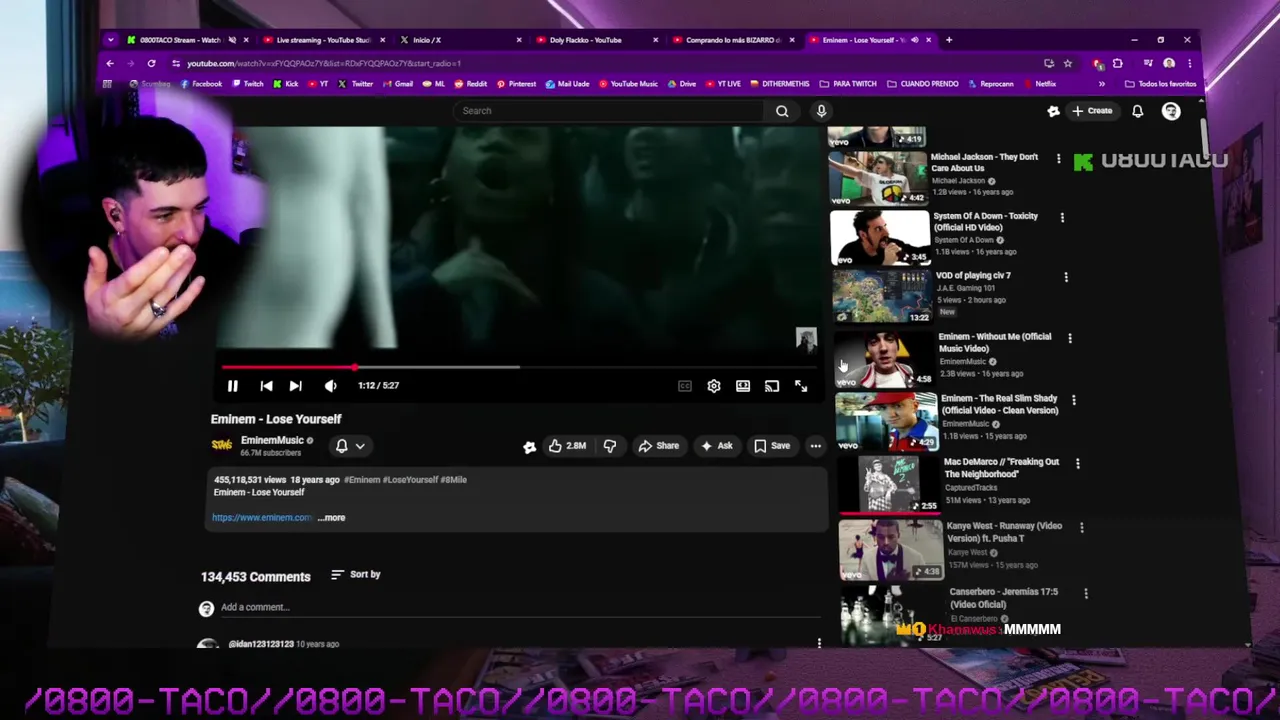Mute the video player volume

[330, 386]
